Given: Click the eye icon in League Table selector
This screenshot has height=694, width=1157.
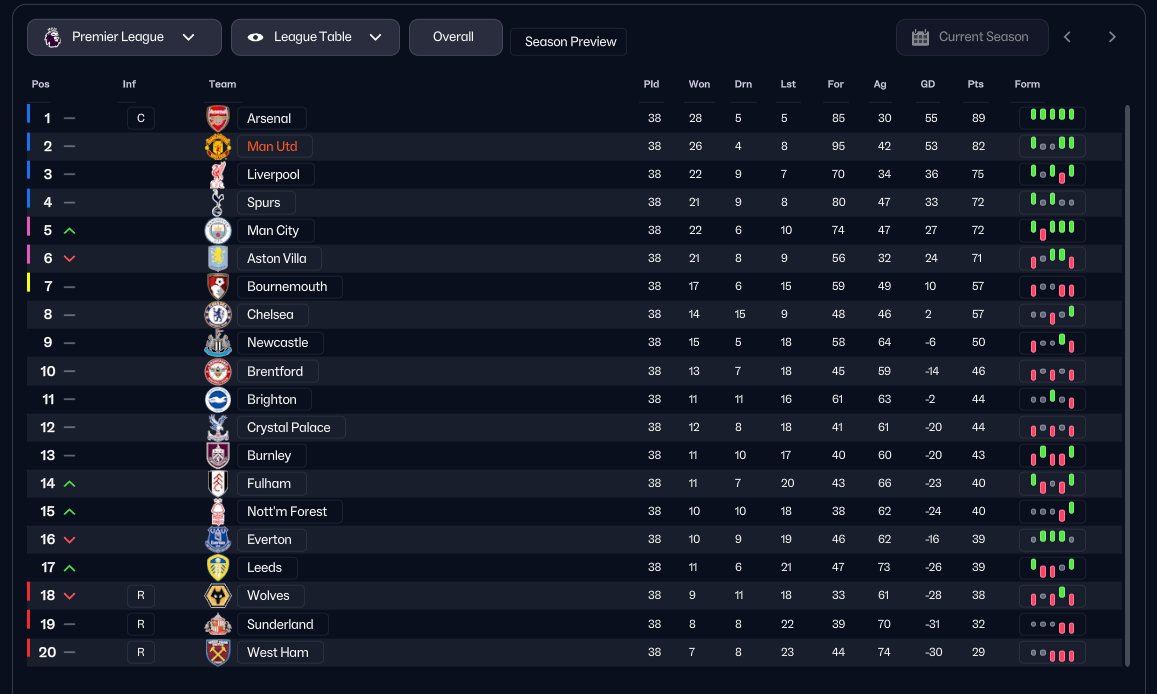Looking at the screenshot, I should tap(255, 37).
